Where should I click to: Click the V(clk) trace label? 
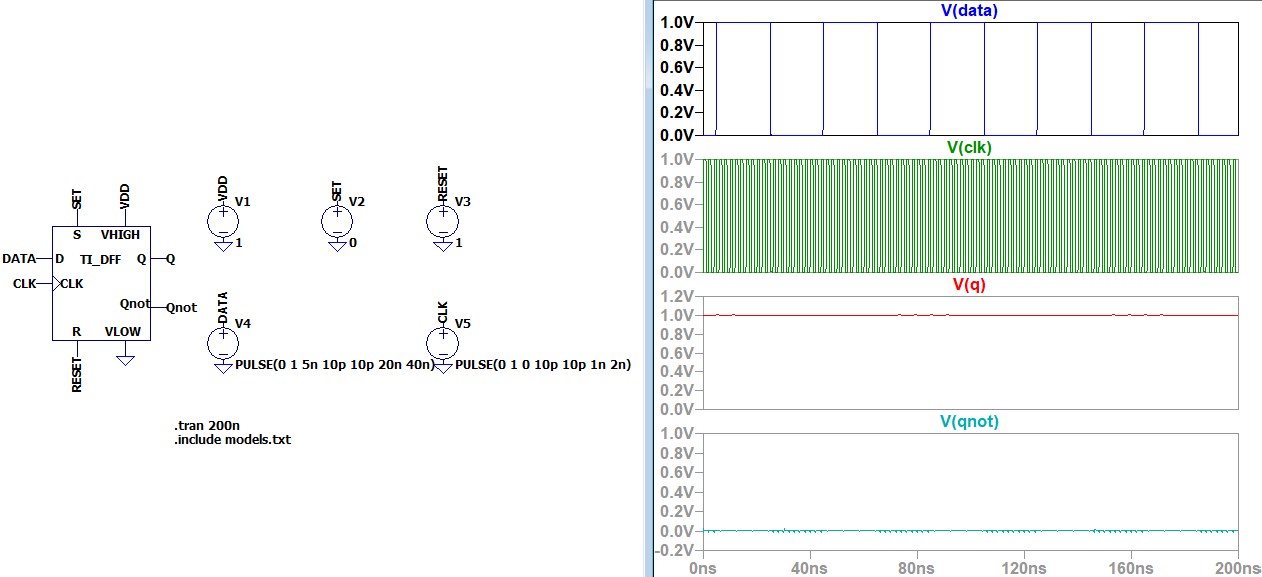969,147
